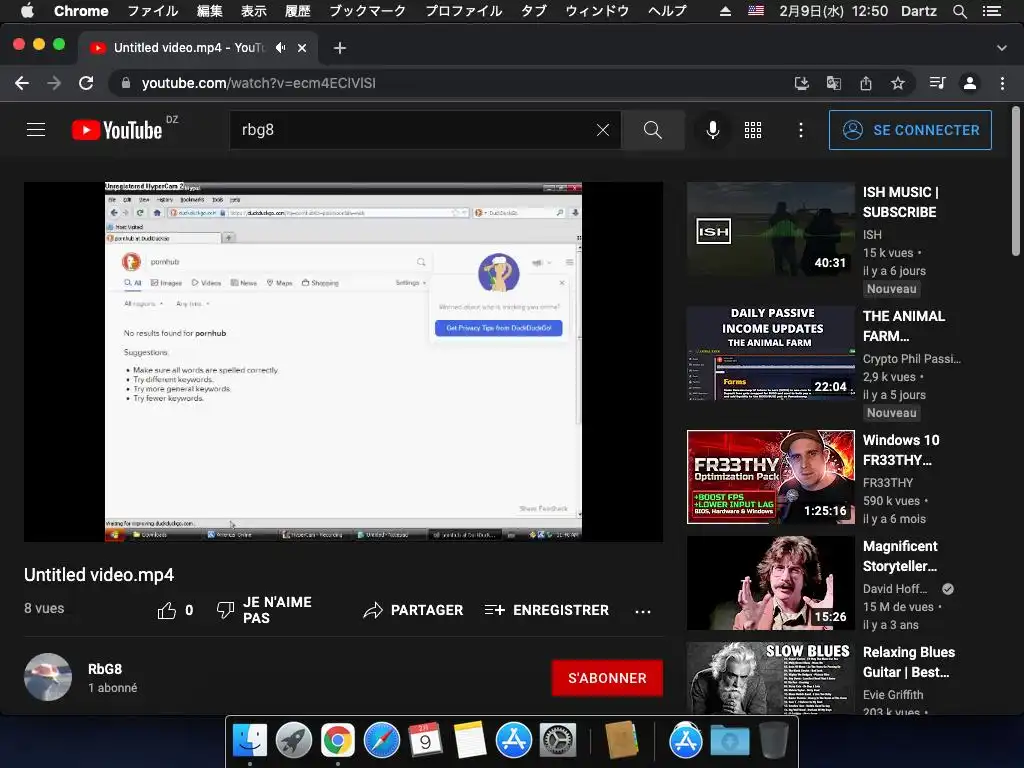Open Control Center in menu bar

tap(992, 11)
